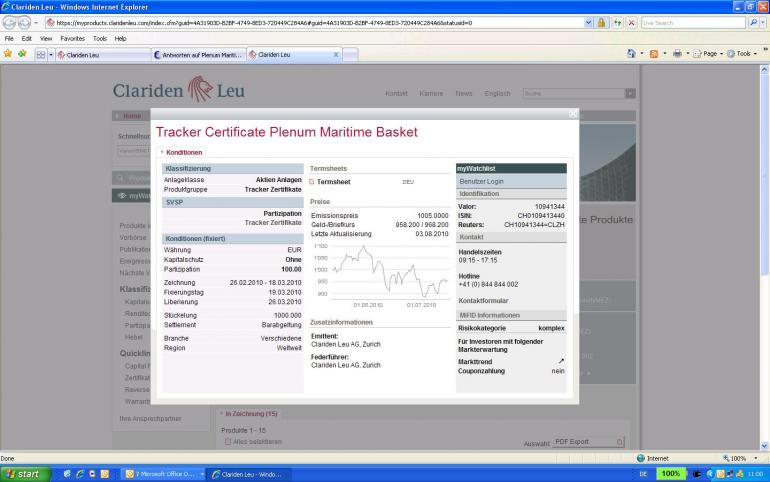Open the Termsheet PDF link
Image resolution: width=770 pixels, height=482 pixels.
point(333,182)
